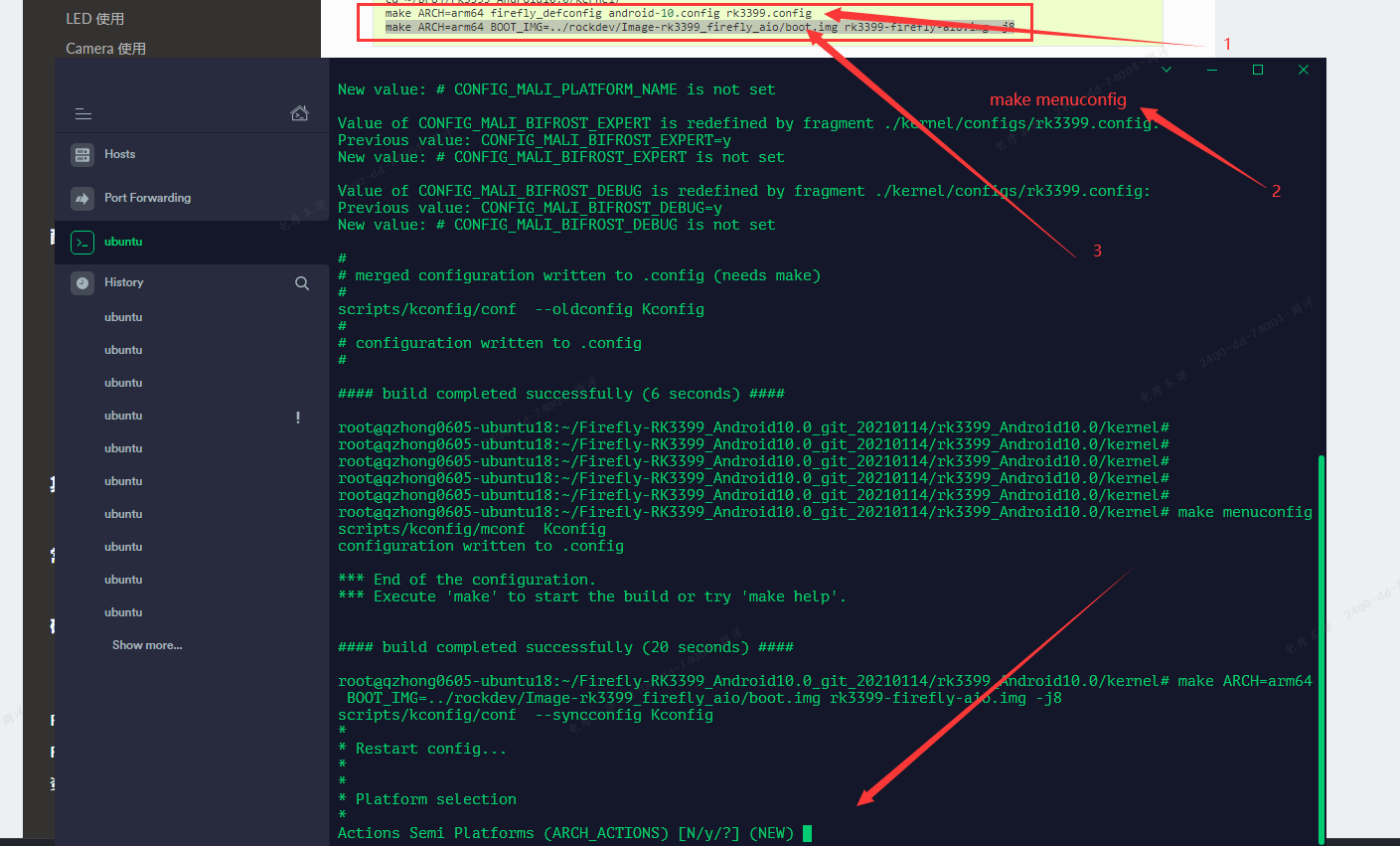
Task: Click the Hosts grid icon
Action: [82, 154]
